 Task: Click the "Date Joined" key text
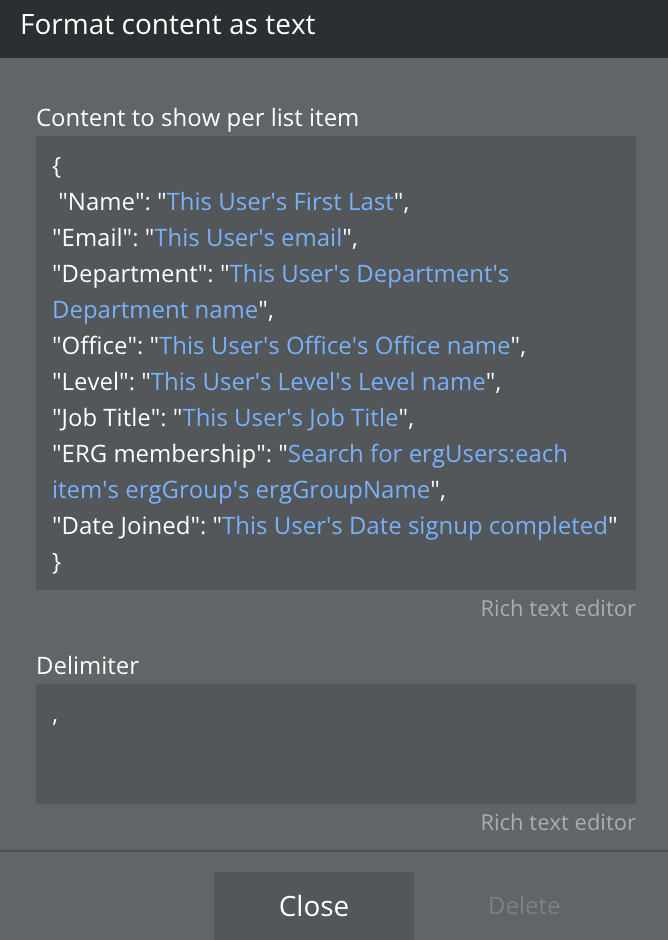[127, 526]
